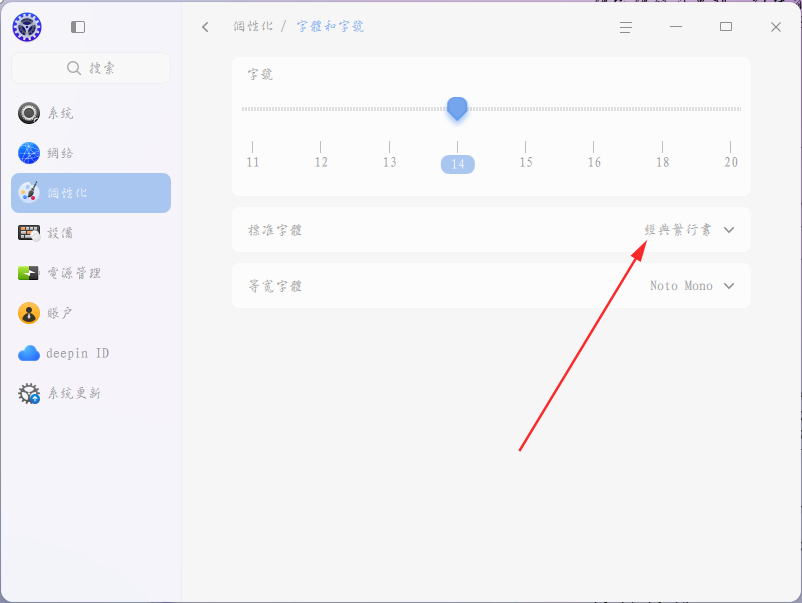Image resolution: width=802 pixels, height=603 pixels.
Task: Open 電源管理 settings
Action: tap(91, 273)
